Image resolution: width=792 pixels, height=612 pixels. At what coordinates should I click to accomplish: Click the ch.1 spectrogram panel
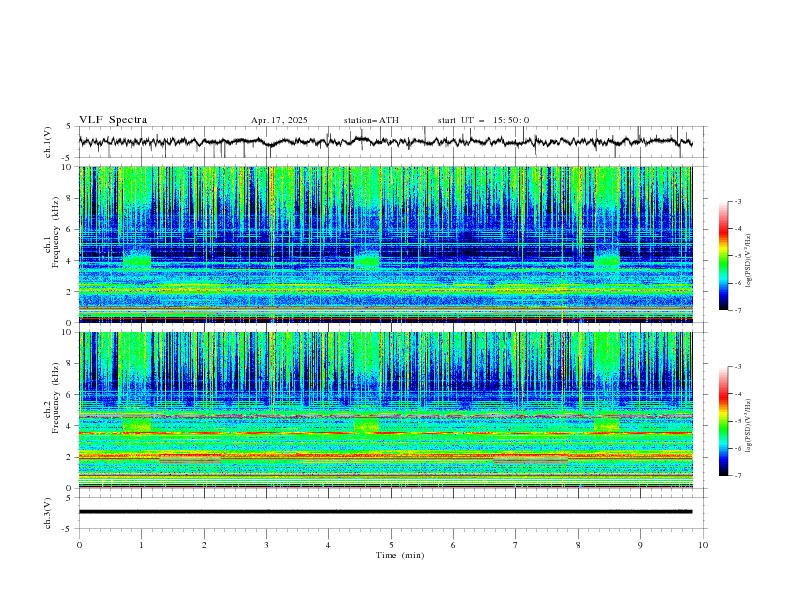click(386, 244)
